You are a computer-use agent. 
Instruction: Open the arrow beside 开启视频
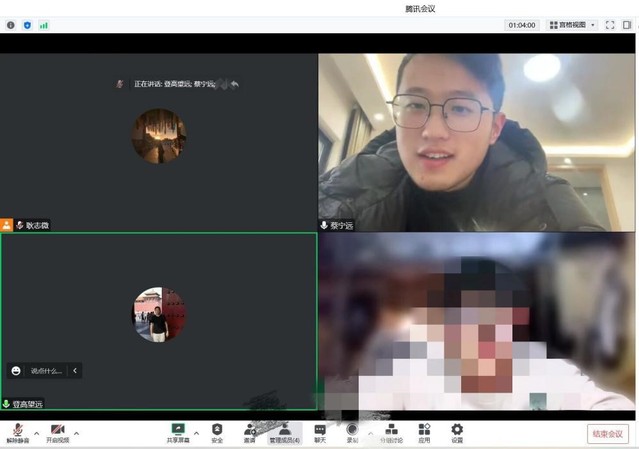click(x=77, y=433)
